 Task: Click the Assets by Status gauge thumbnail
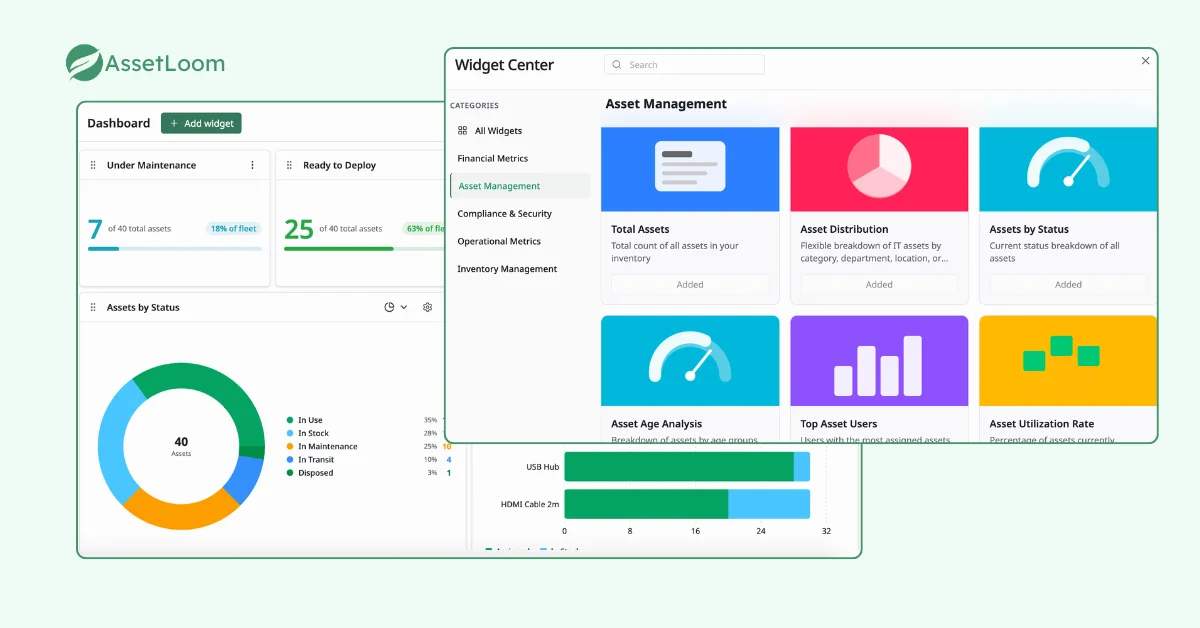1067,169
